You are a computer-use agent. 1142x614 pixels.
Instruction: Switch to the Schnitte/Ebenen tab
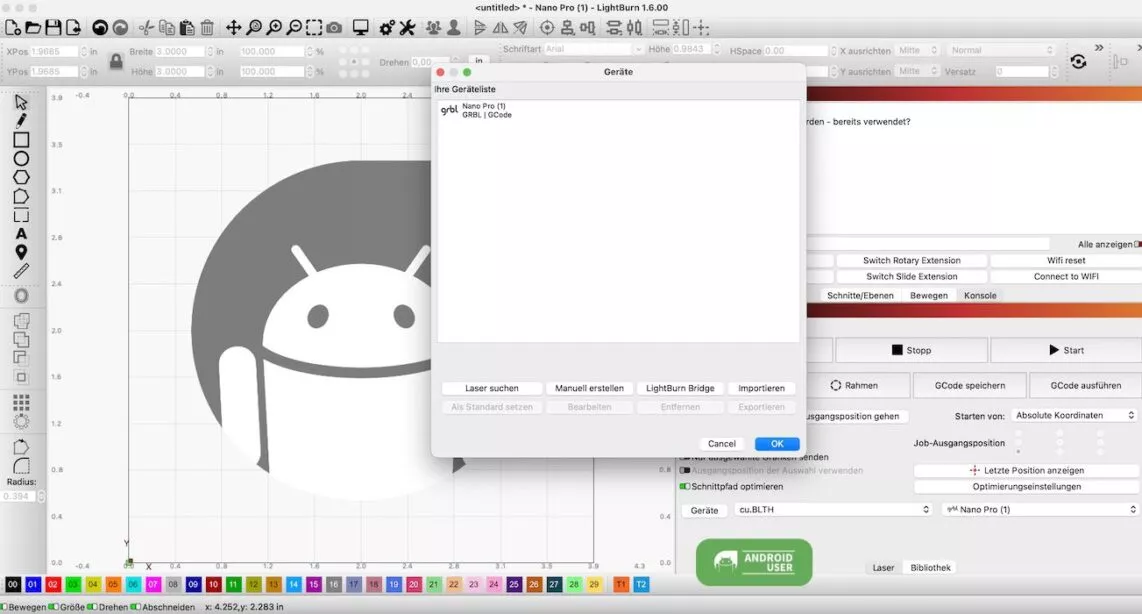860,296
